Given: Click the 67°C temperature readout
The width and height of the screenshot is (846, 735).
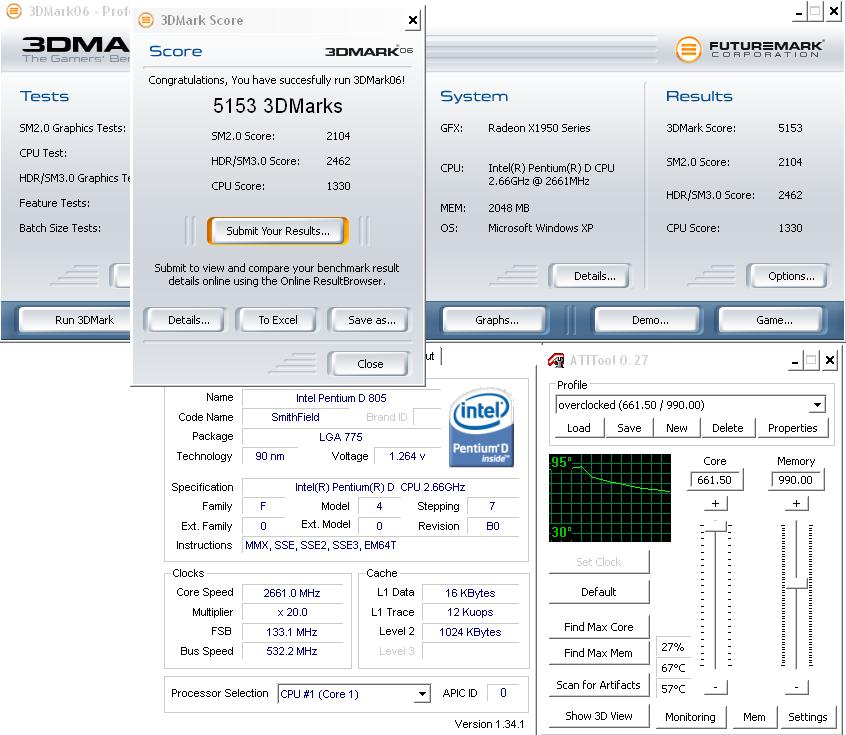Looking at the screenshot, I should coord(673,668).
